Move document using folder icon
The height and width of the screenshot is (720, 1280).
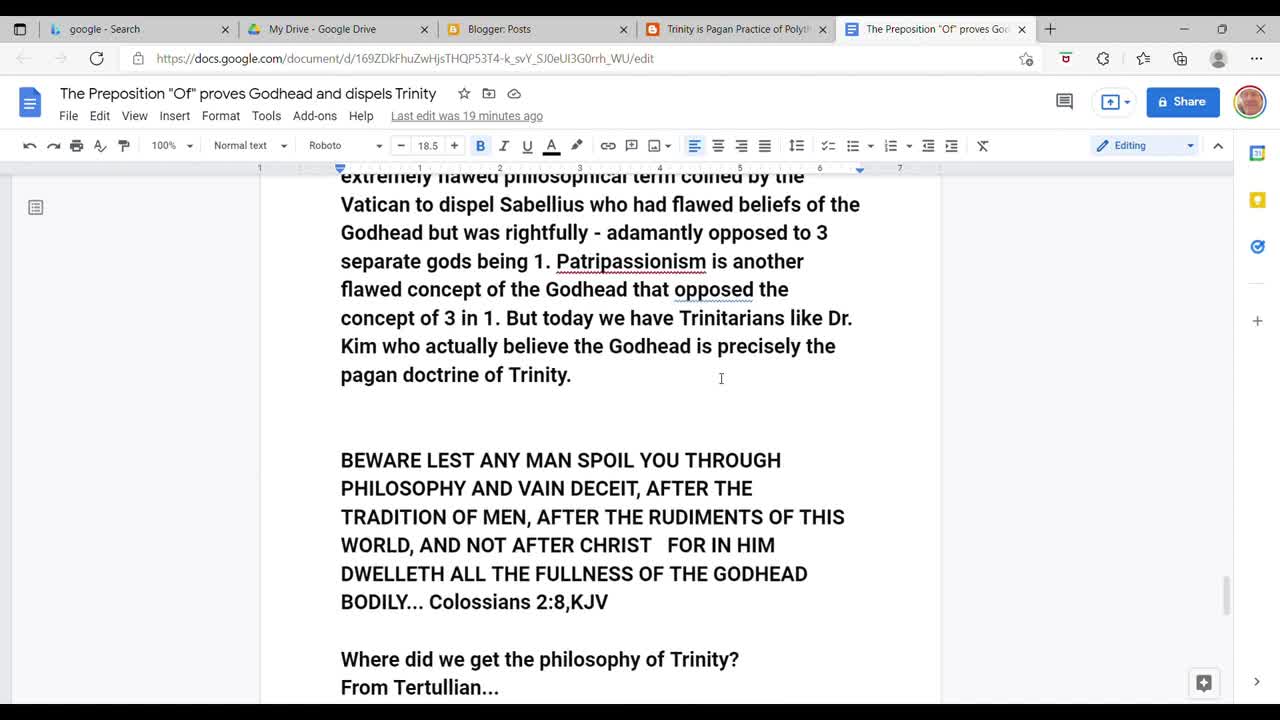[489, 94]
